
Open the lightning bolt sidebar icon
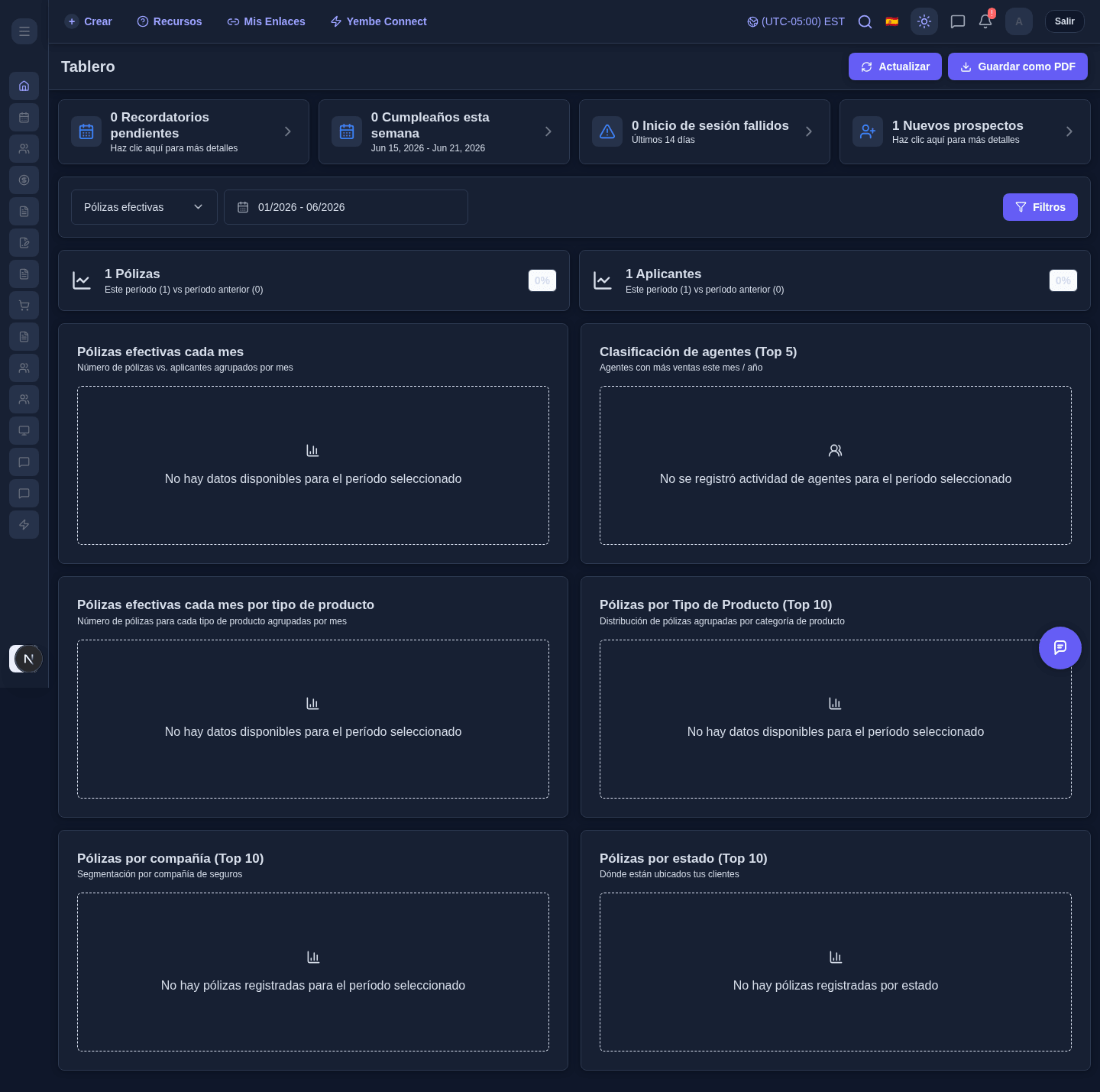24,524
